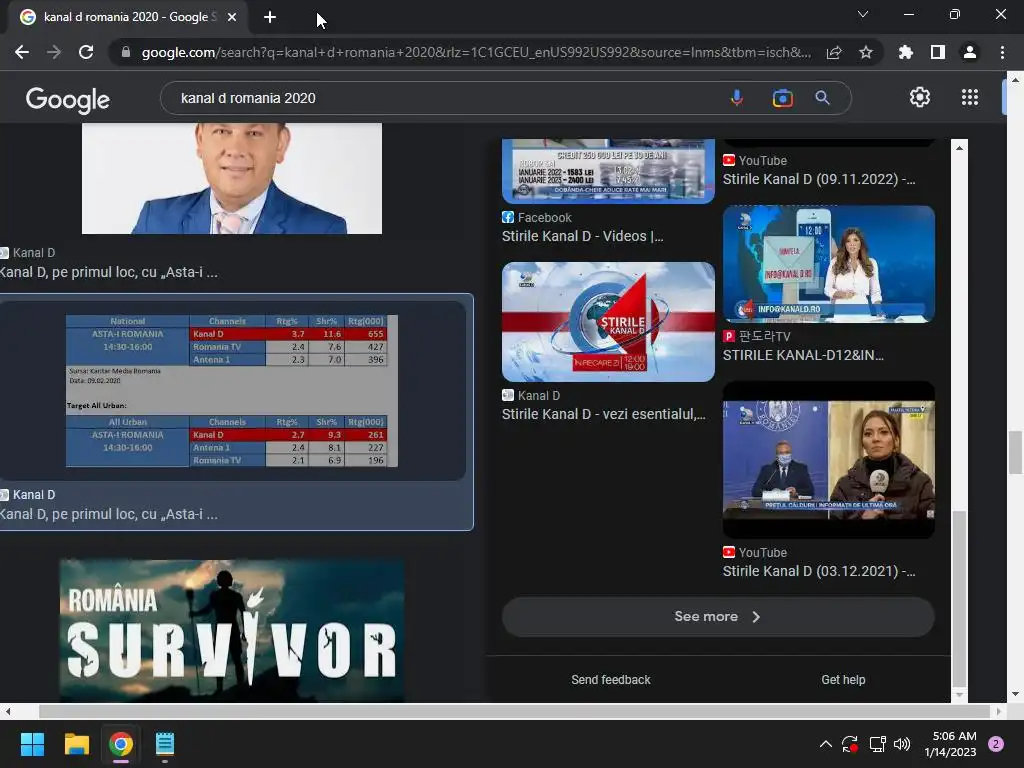Open Stirile Kanal D - Videos Facebook result
The width and height of the screenshot is (1024, 768).
click(x=583, y=236)
